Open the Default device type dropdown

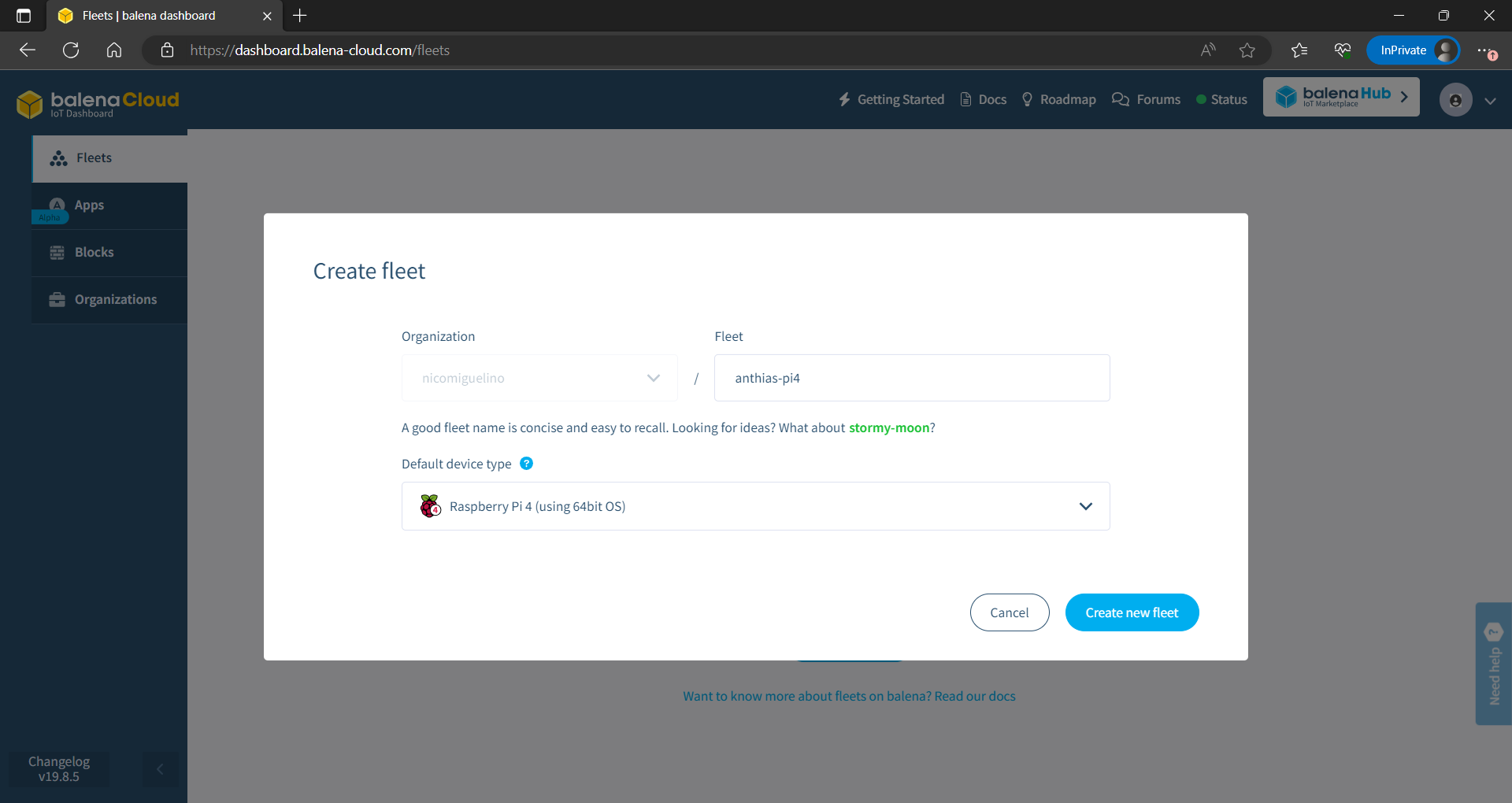point(756,506)
